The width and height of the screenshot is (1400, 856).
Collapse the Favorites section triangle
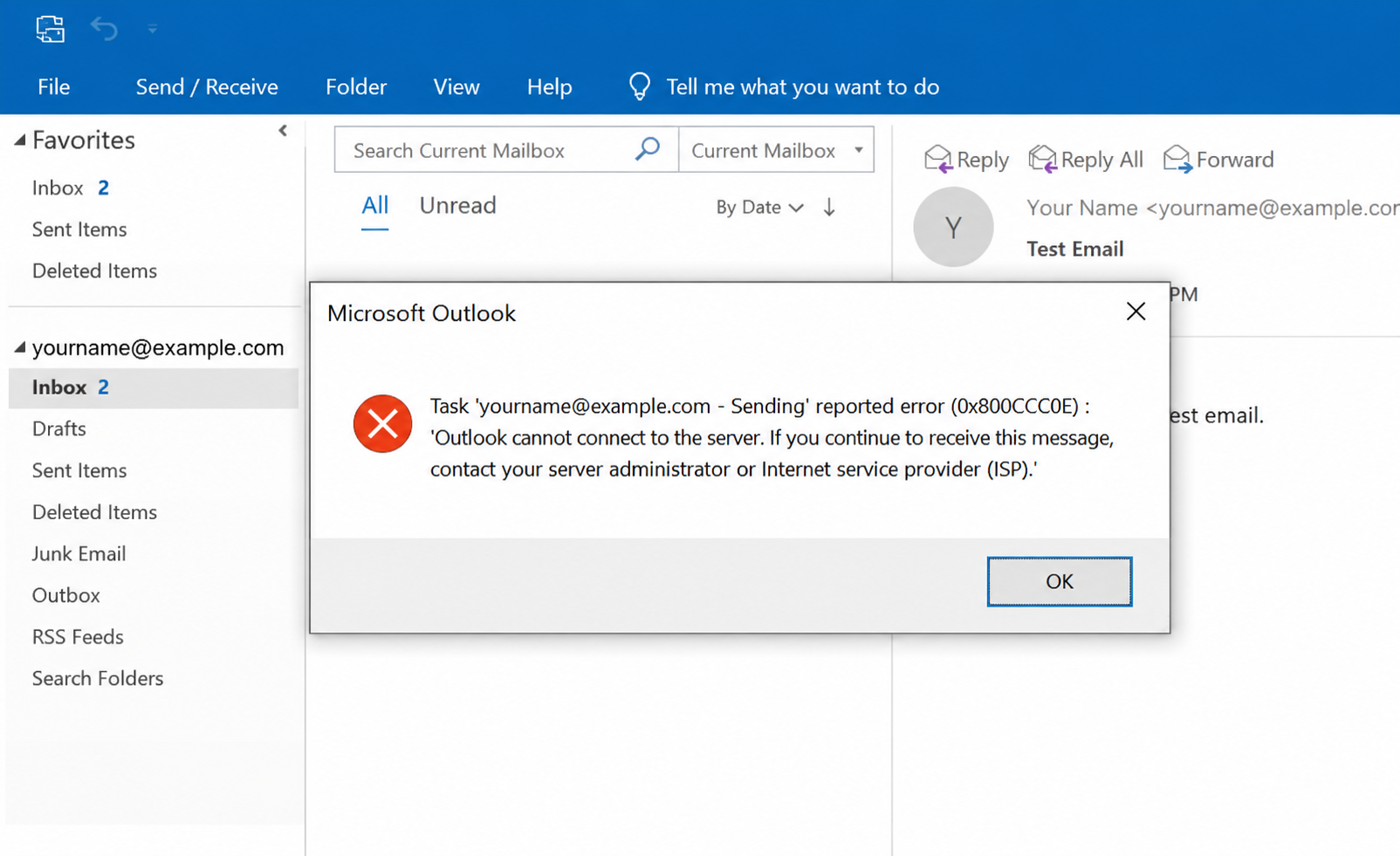19,140
